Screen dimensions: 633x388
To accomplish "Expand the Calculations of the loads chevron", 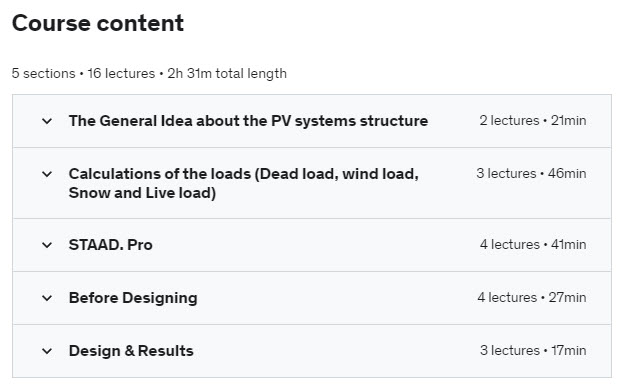I will click(x=47, y=174).
